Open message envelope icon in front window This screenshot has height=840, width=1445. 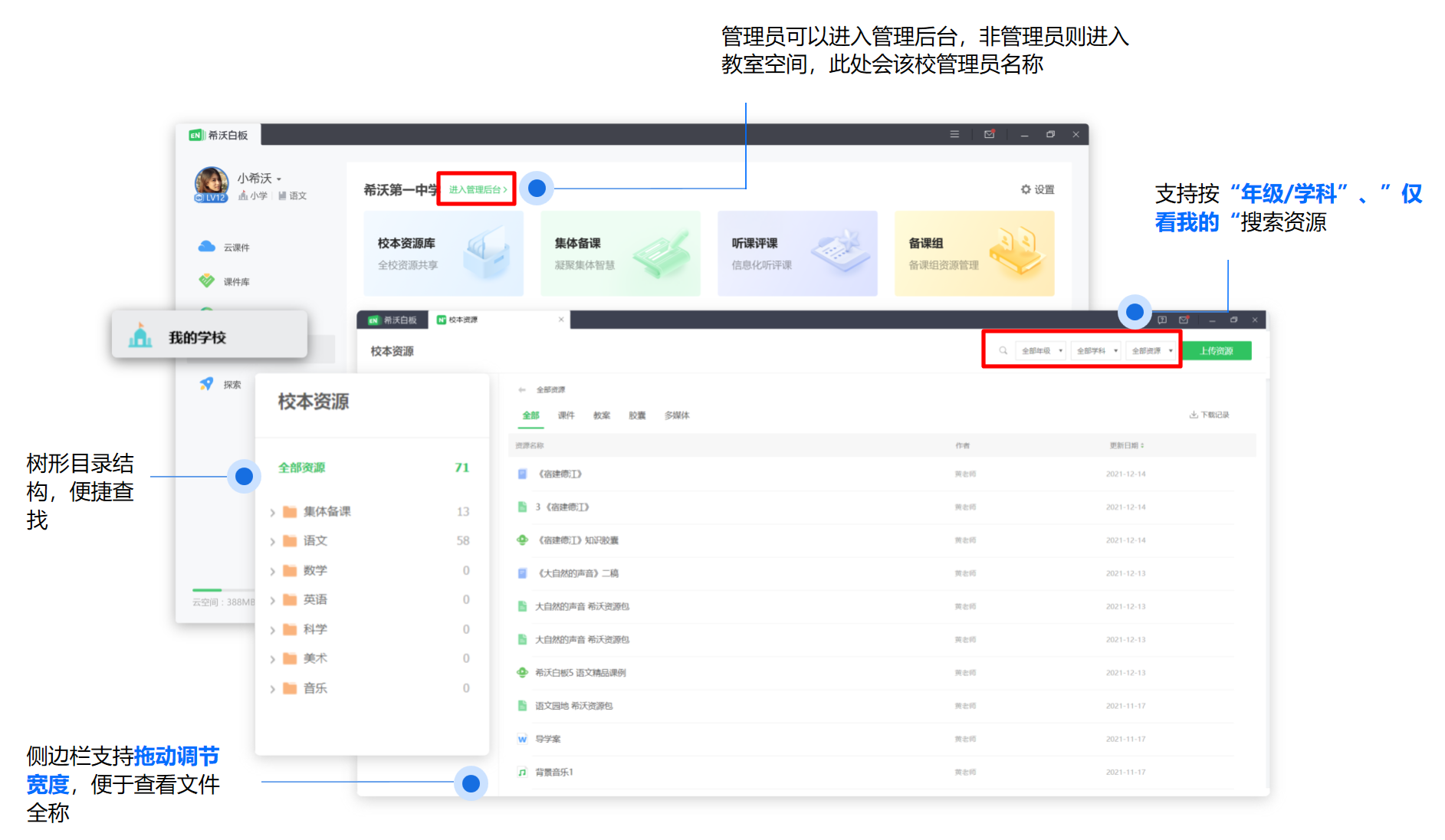1184,320
